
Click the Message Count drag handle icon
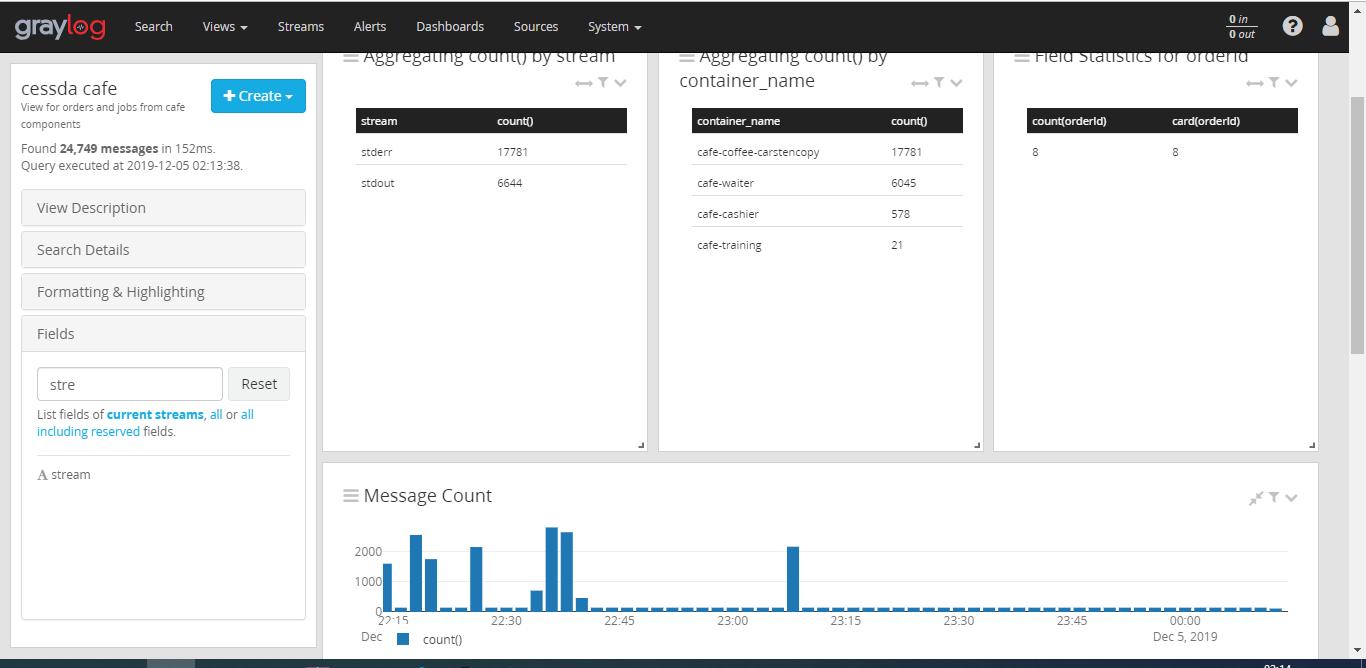coord(351,496)
